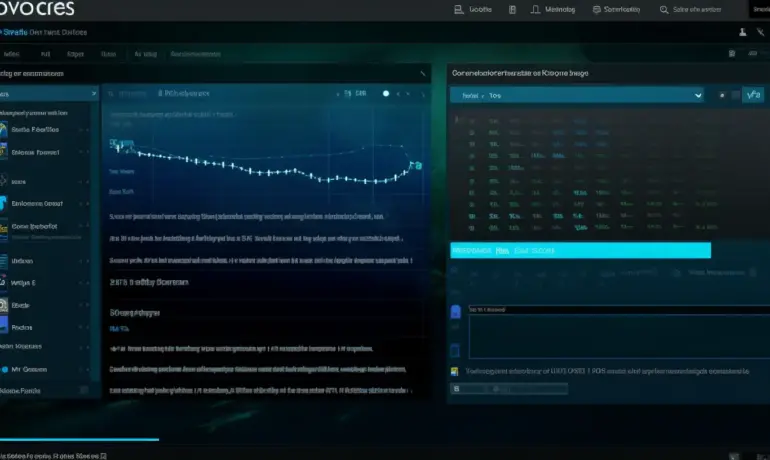Image resolution: width=770 pixels, height=460 pixels.
Task: Expand the sidebar header chevron
Action: click(x=95, y=93)
